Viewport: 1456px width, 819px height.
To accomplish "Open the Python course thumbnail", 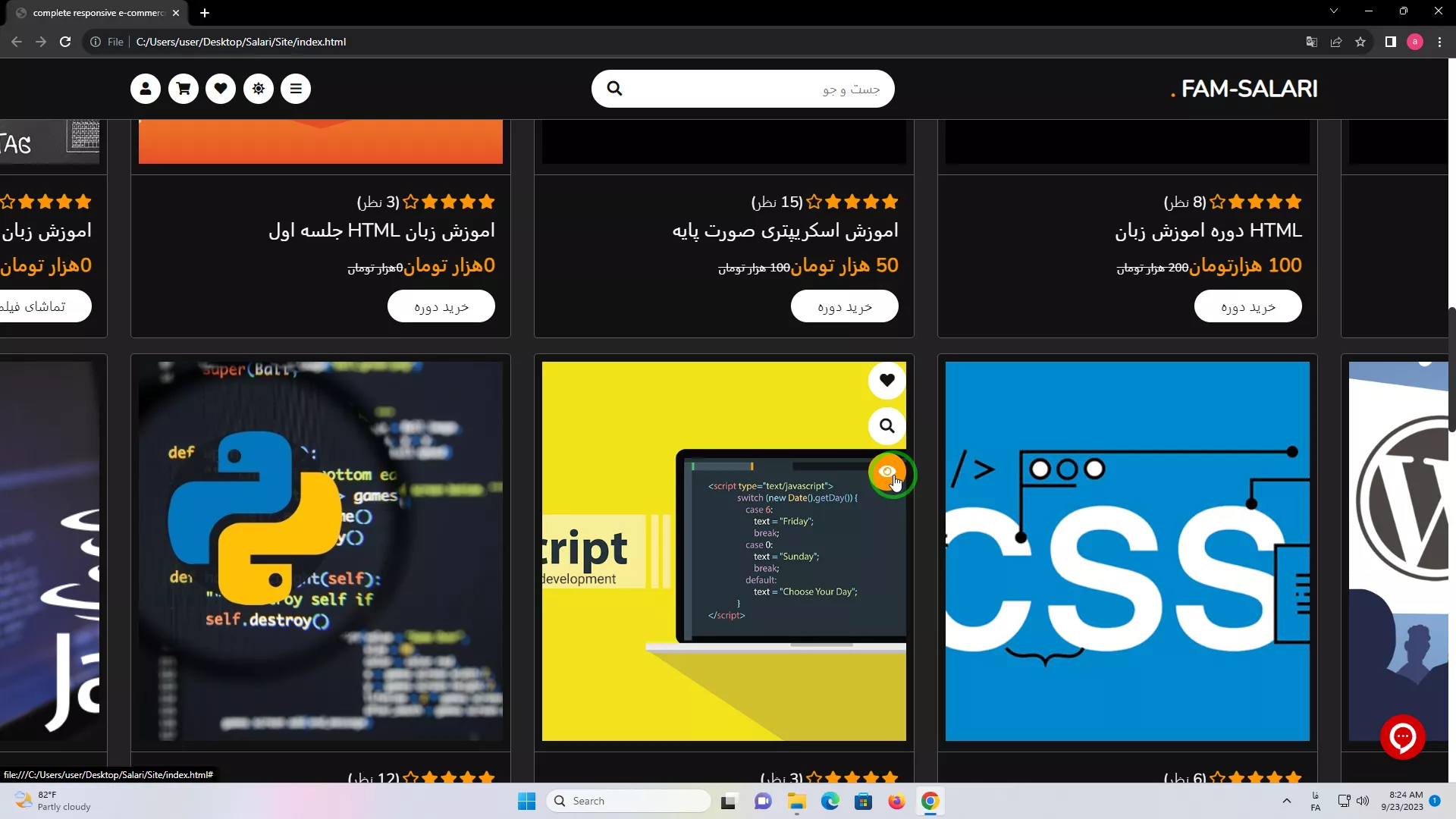I will [x=320, y=551].
